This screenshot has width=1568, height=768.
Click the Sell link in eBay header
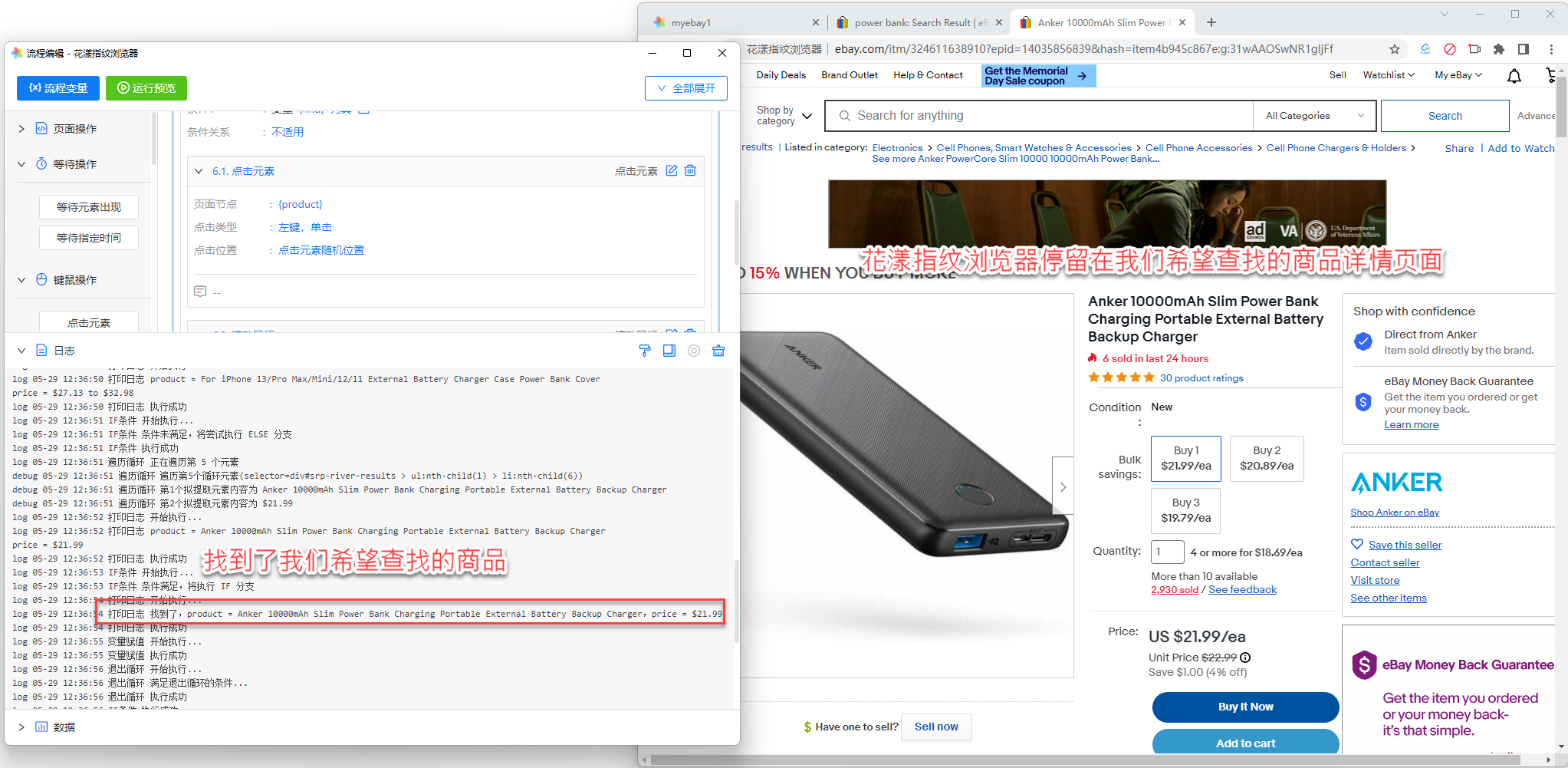[1338, 75]
